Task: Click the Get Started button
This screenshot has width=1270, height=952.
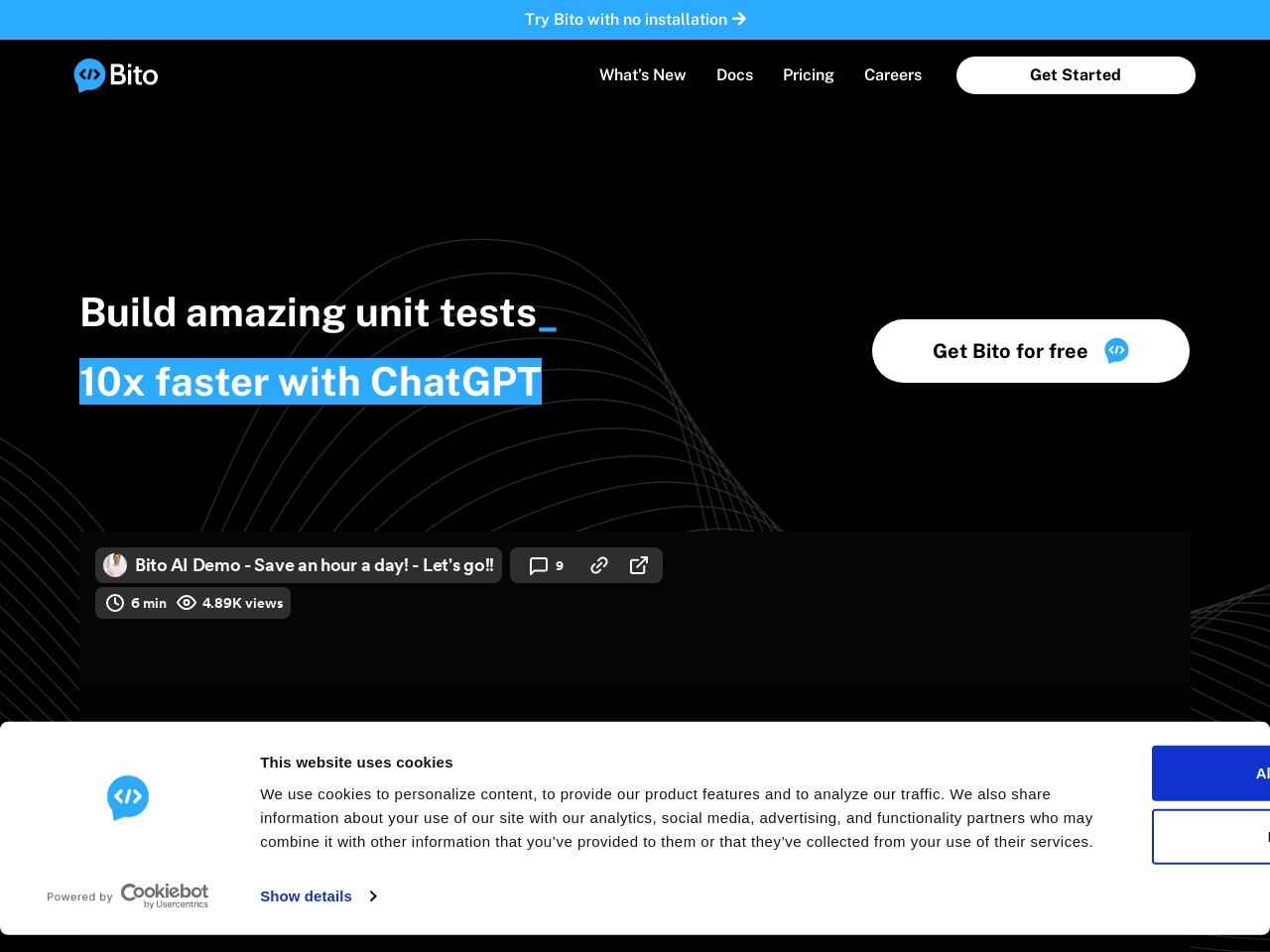Action: [x=1076, y=75]
